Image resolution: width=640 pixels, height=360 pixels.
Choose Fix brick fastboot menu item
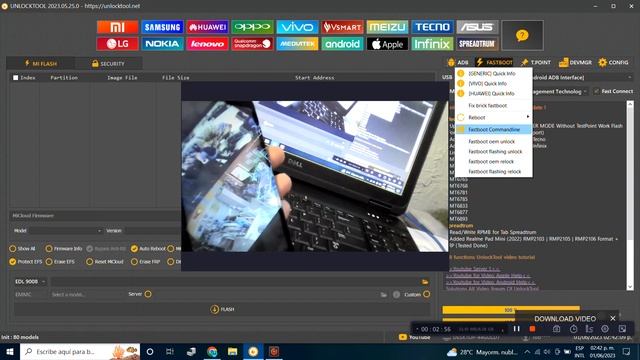pyautogui.click(x=493, y=105)
